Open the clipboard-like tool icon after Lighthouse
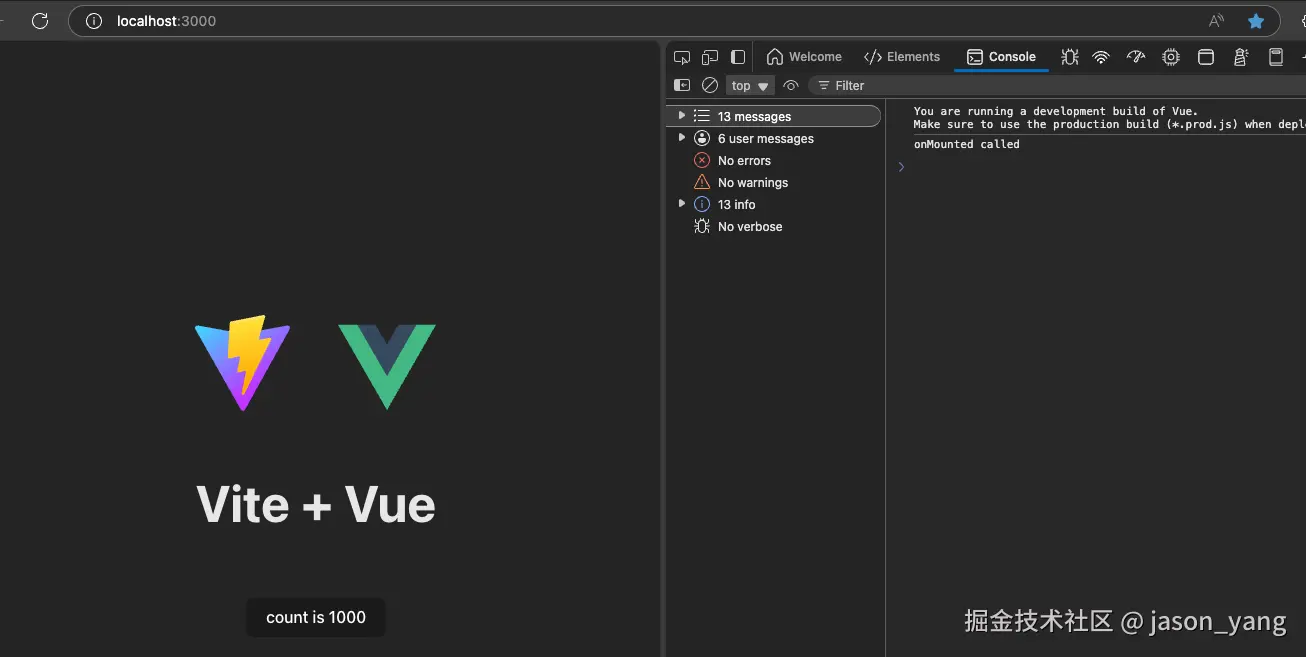Image resolution: width=1306 pixels, height=657 pixels. click(x=1276, y=57)
